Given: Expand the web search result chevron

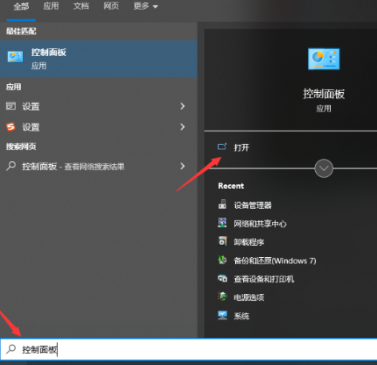Looking at the screenshot, I should (x=182, y=166).
